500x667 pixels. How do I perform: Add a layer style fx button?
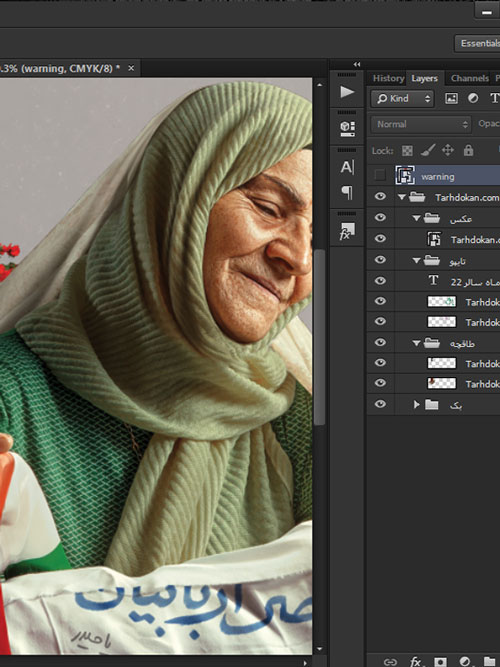tap(416, 661)
